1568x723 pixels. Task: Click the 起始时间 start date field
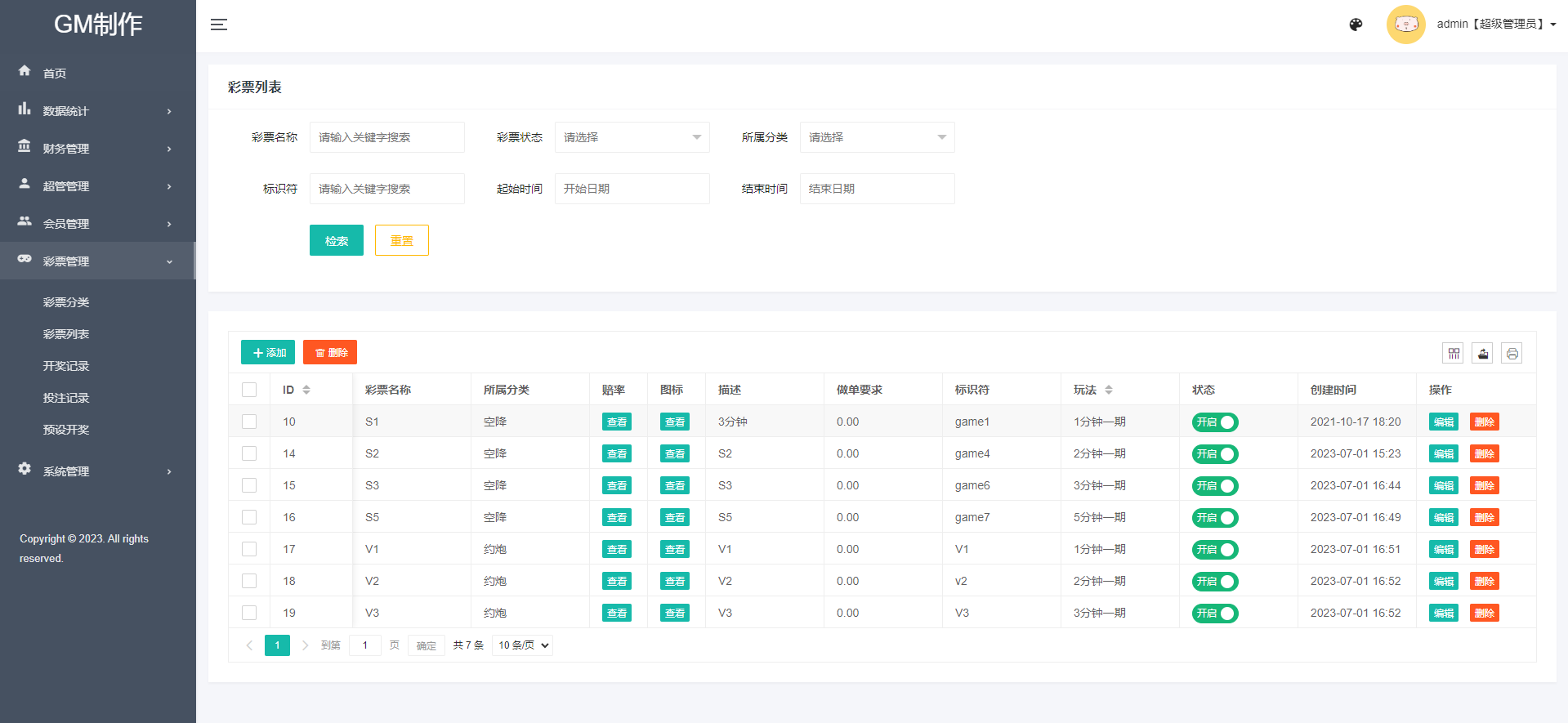tap(632, 189)
